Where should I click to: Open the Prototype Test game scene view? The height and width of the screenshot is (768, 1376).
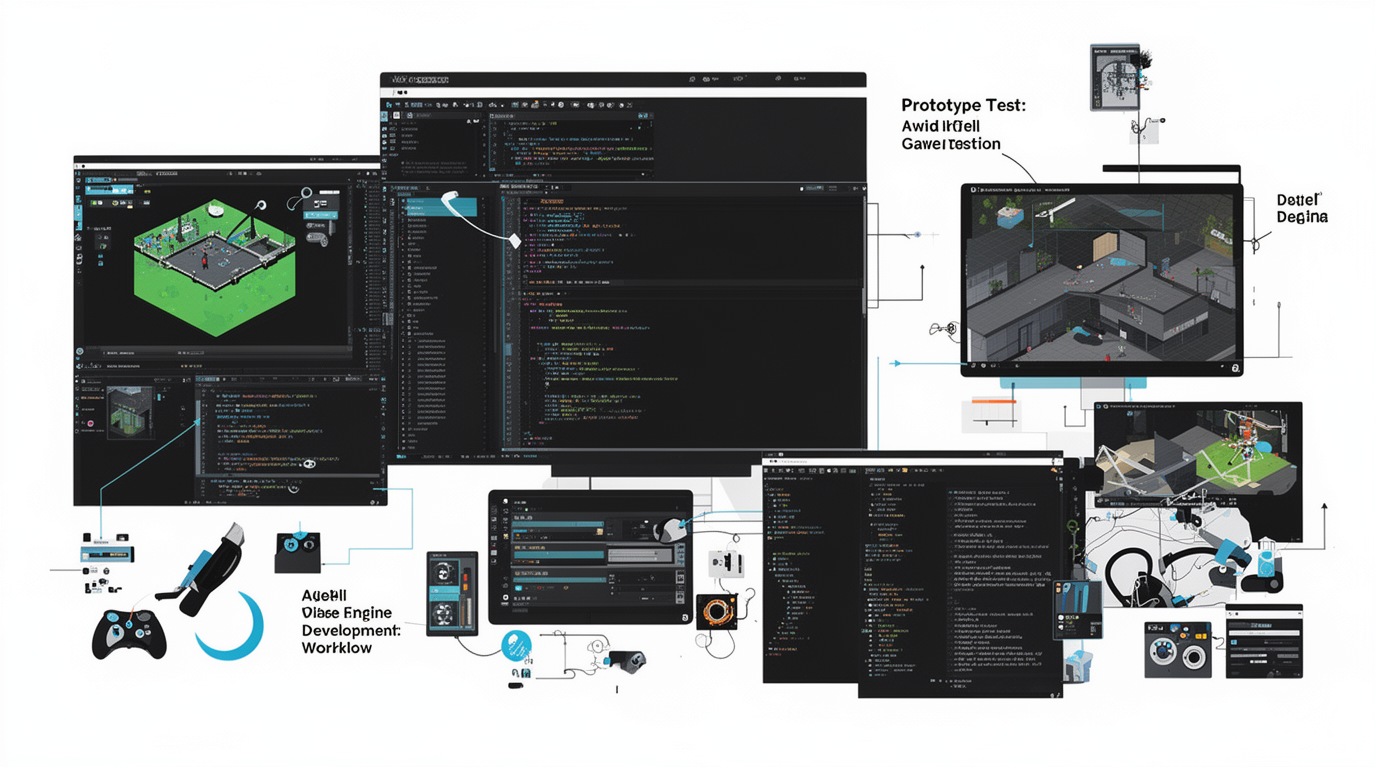(x=1101, y=276)
